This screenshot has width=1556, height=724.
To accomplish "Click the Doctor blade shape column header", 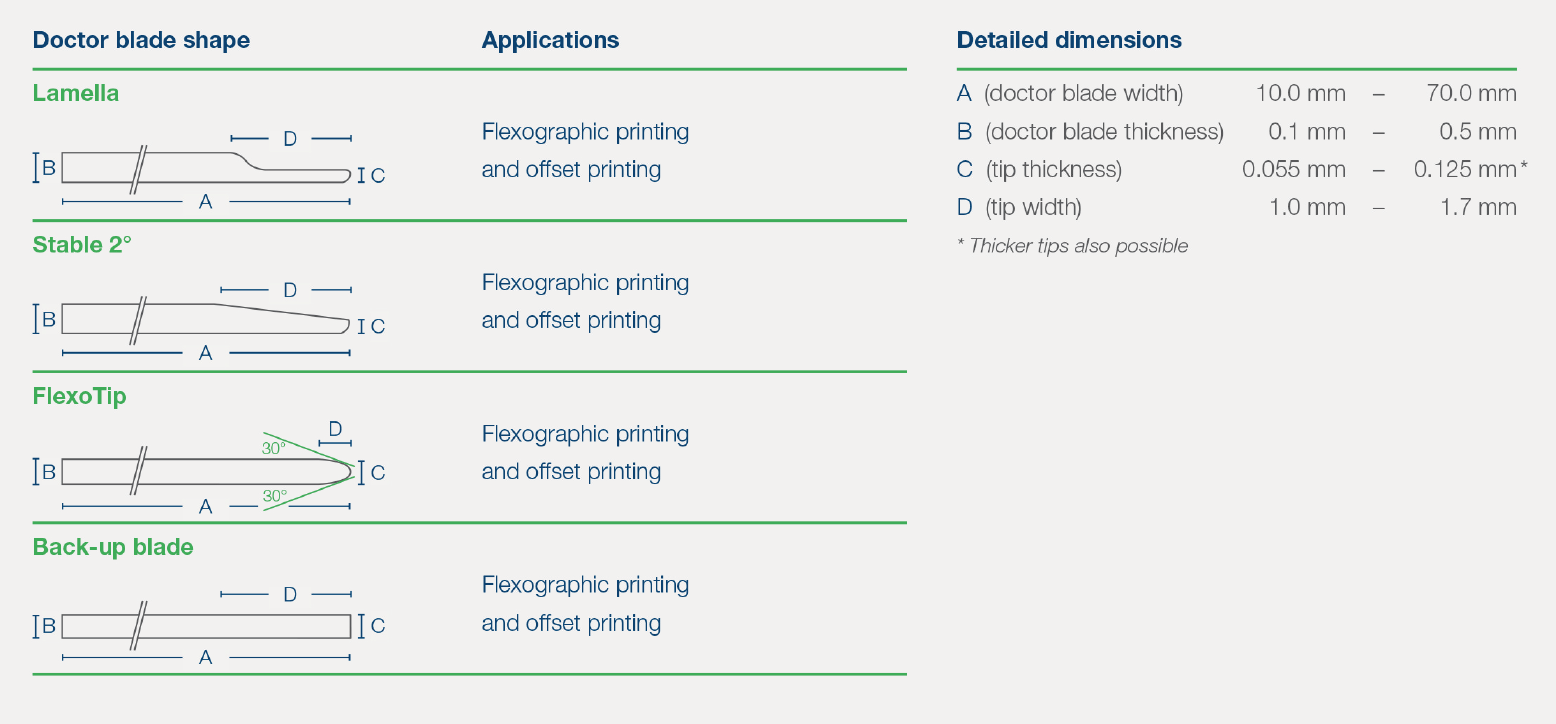I will 141,40.
